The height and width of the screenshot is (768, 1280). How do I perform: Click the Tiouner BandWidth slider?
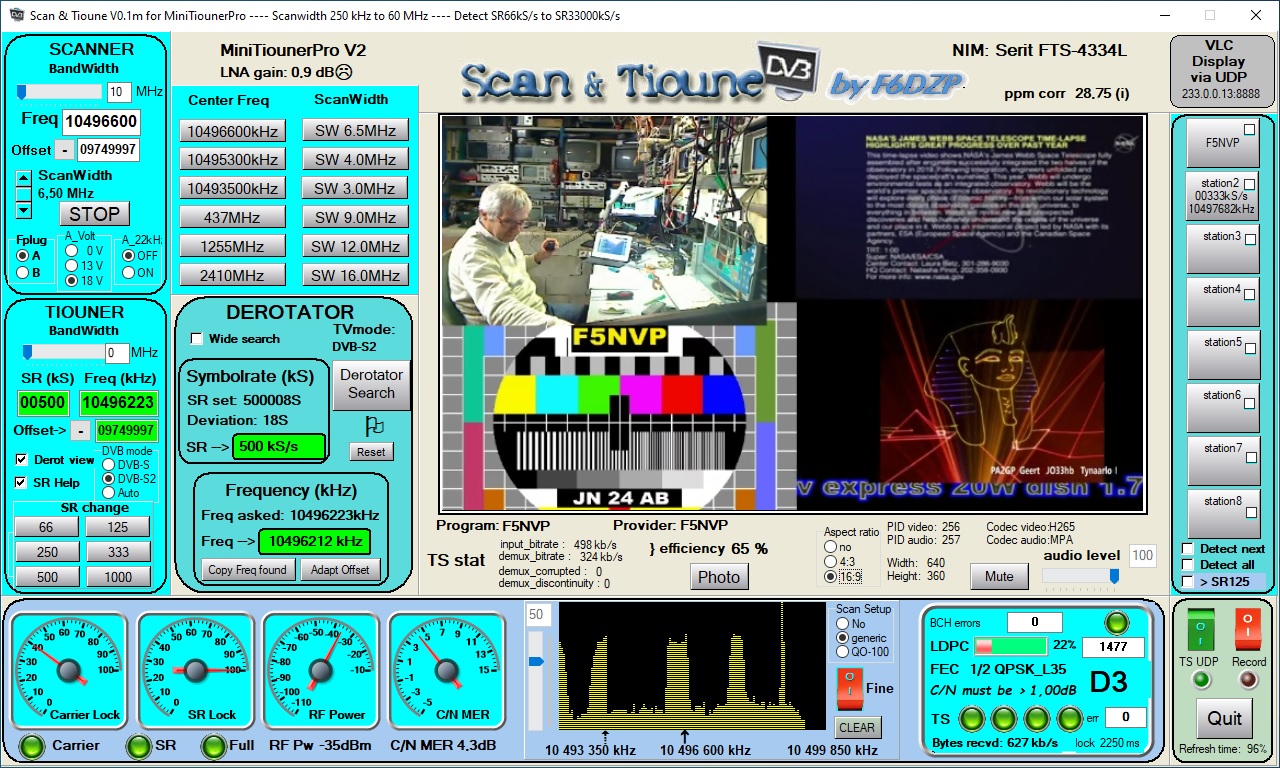pos(61,353)
